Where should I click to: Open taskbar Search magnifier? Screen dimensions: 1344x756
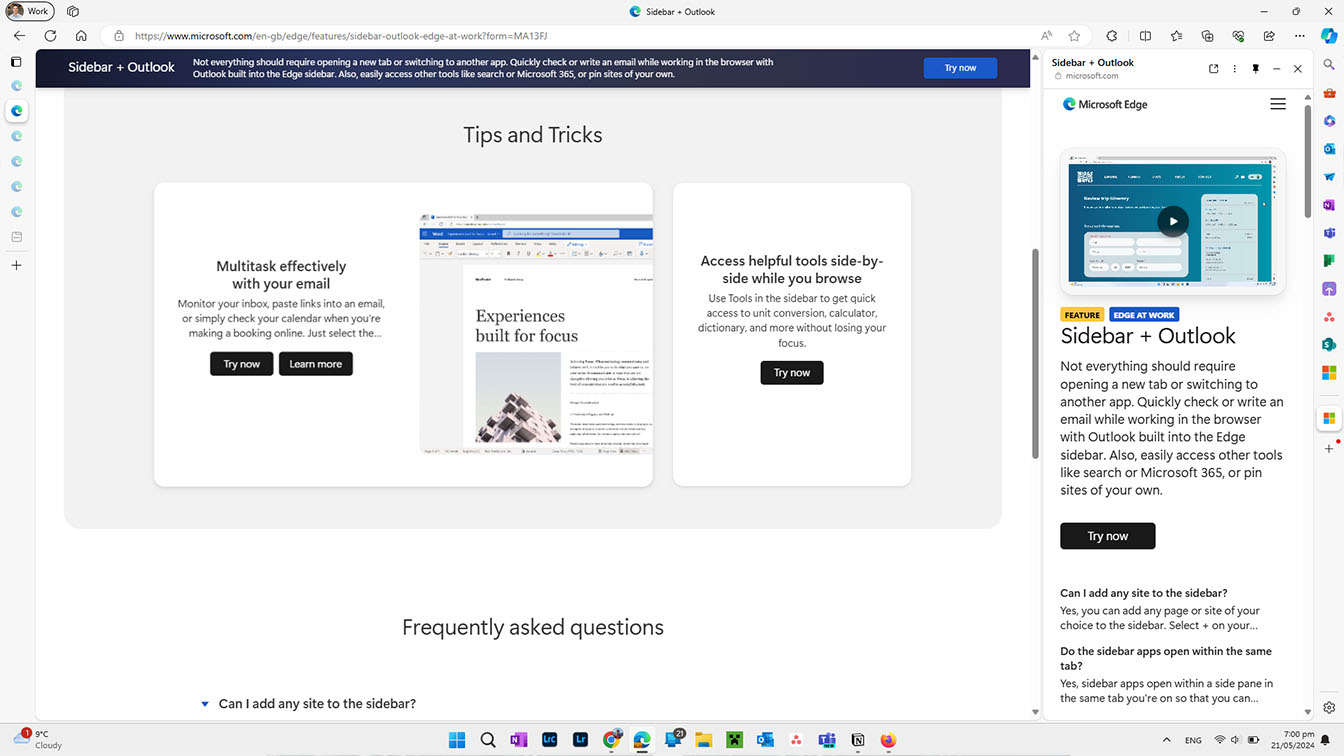(x=488, y=740)
